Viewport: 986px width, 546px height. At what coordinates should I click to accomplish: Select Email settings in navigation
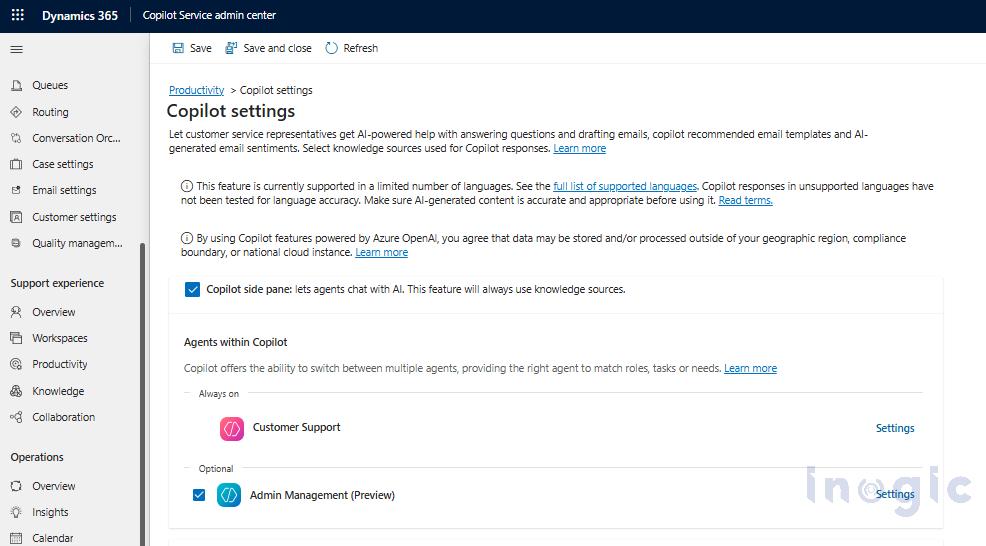point(64,190)
